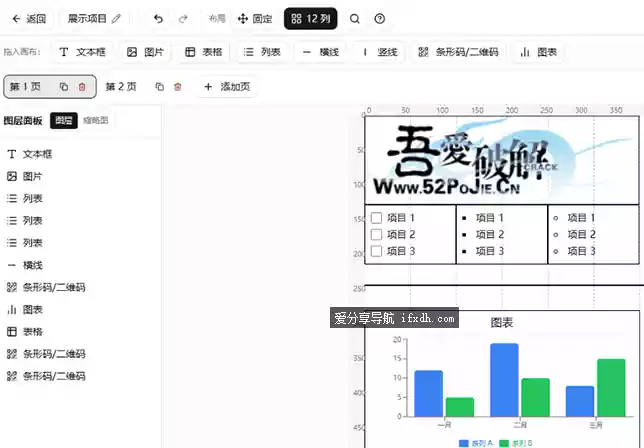The image size is (644, 448).
Task: Insert a 竖线 from the toolbar
Action: coord(380,52)
